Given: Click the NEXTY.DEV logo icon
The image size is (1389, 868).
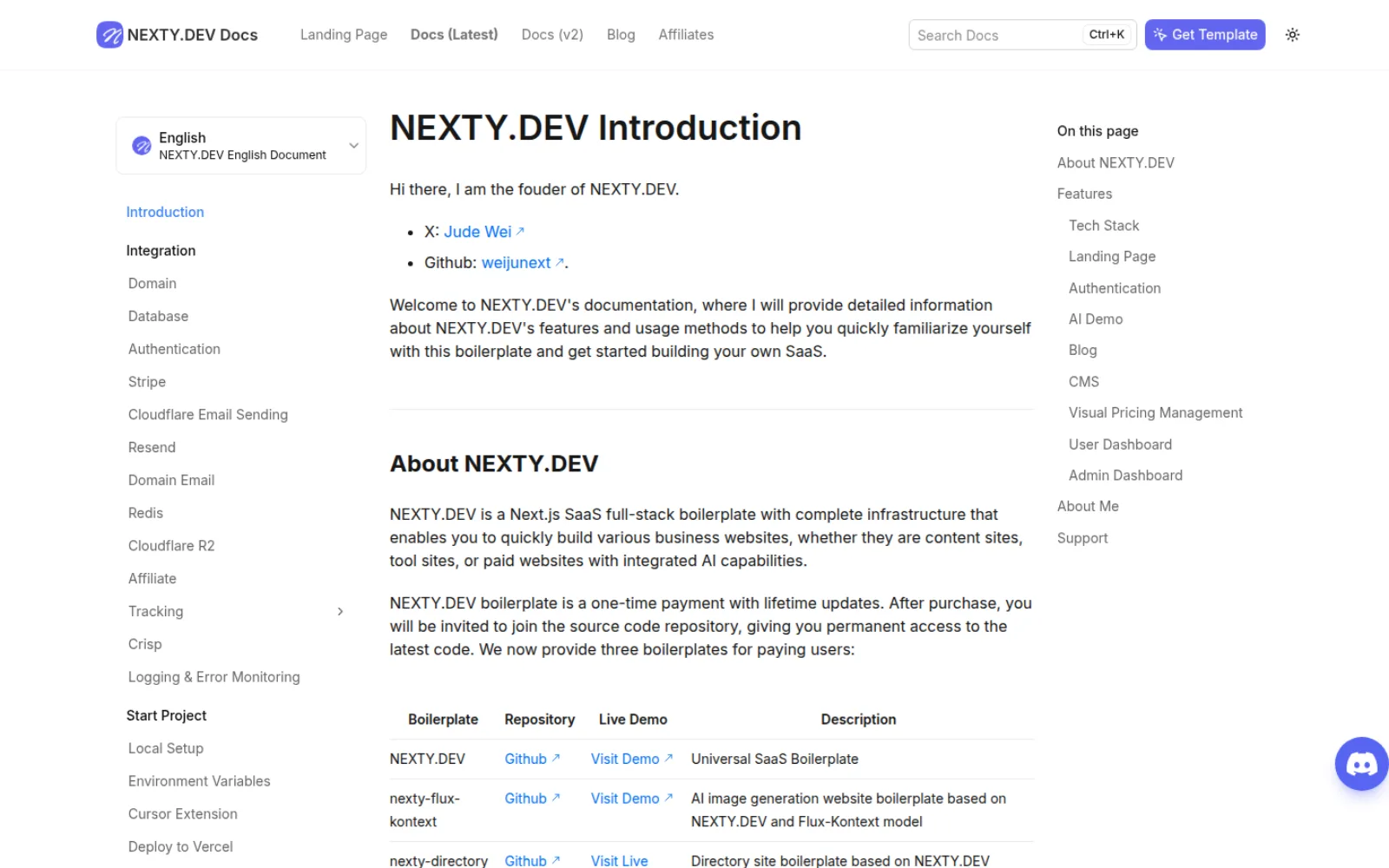Looking at the screenshot, I should tap(109, 35).
